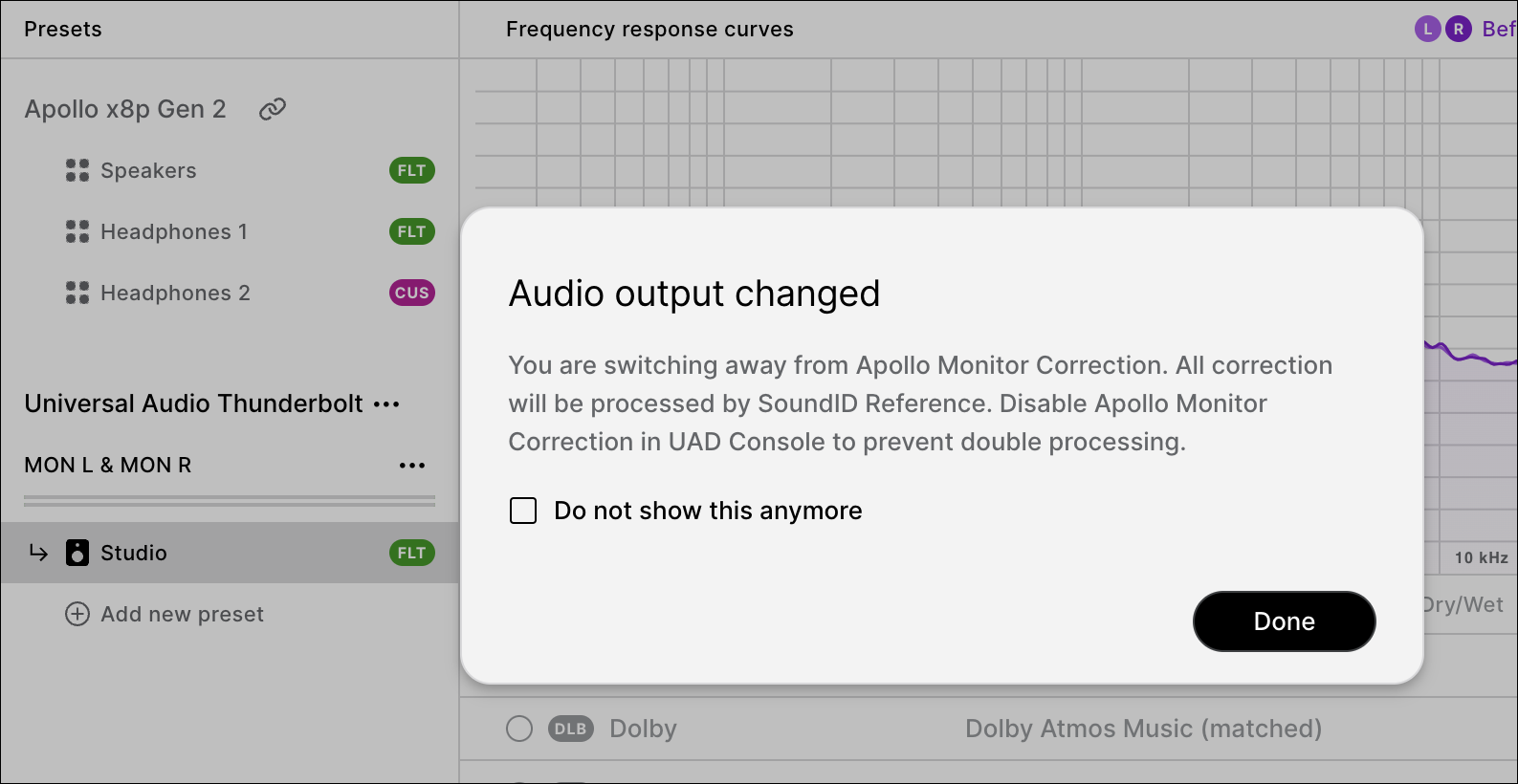
Task: Check 'Do not show this anymore'
Action: pyautogui.click(x=523, y=511)
